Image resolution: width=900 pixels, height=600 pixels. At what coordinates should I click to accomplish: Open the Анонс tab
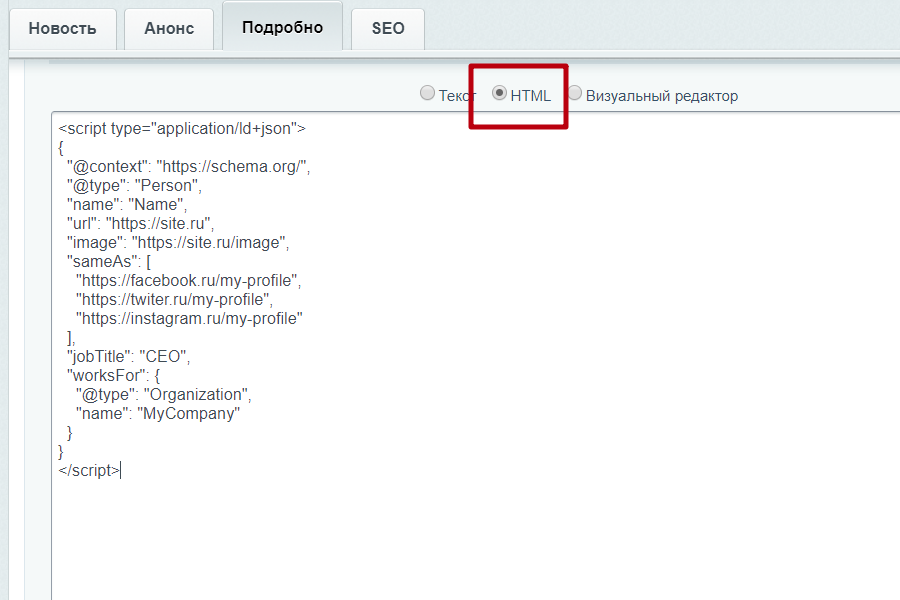[169, 28]
